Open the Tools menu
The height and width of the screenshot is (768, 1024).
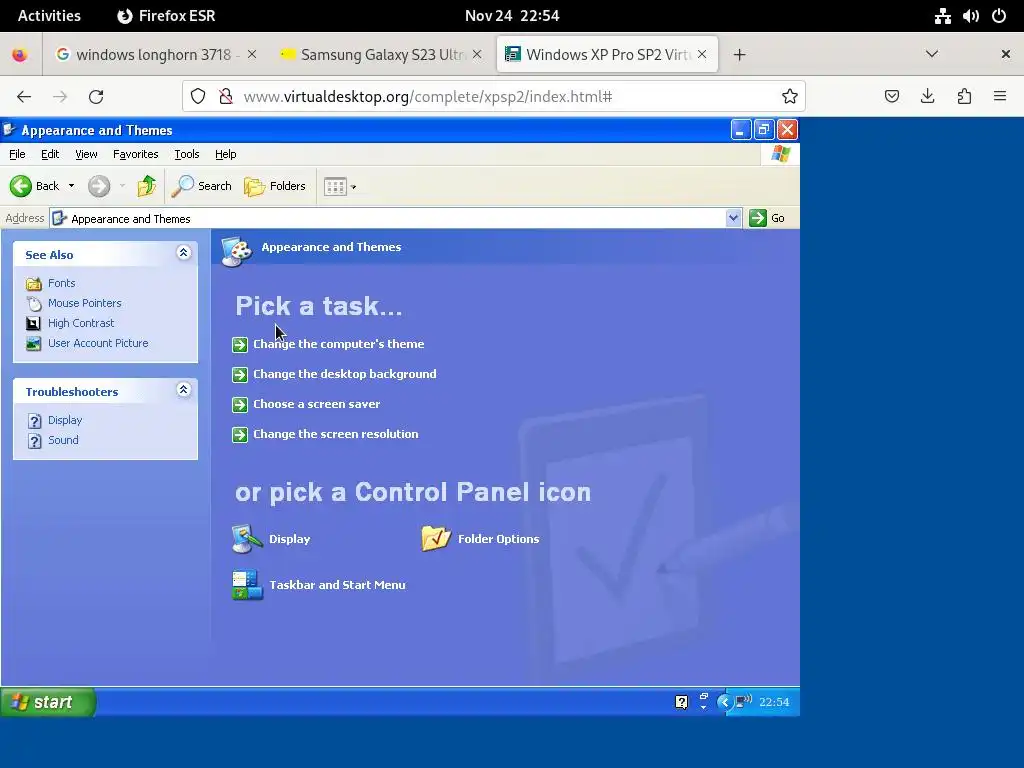pos(187,154)
